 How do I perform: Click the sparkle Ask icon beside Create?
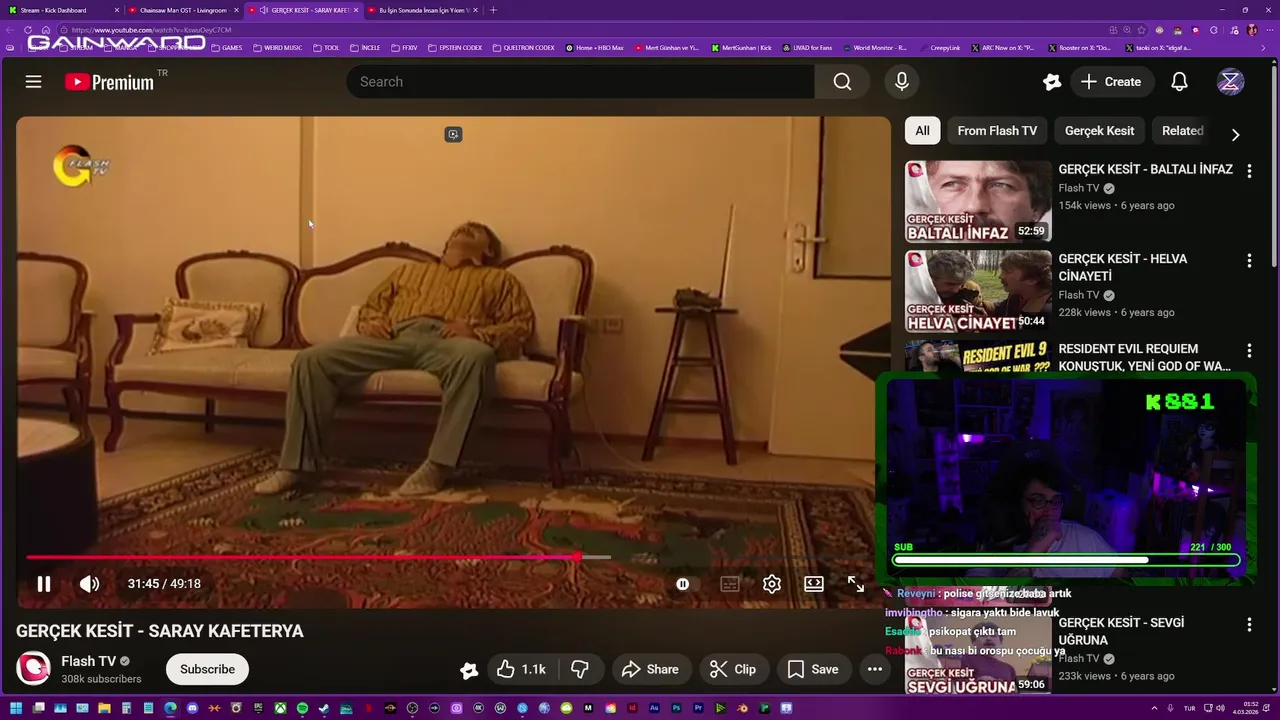[1051, 82]
